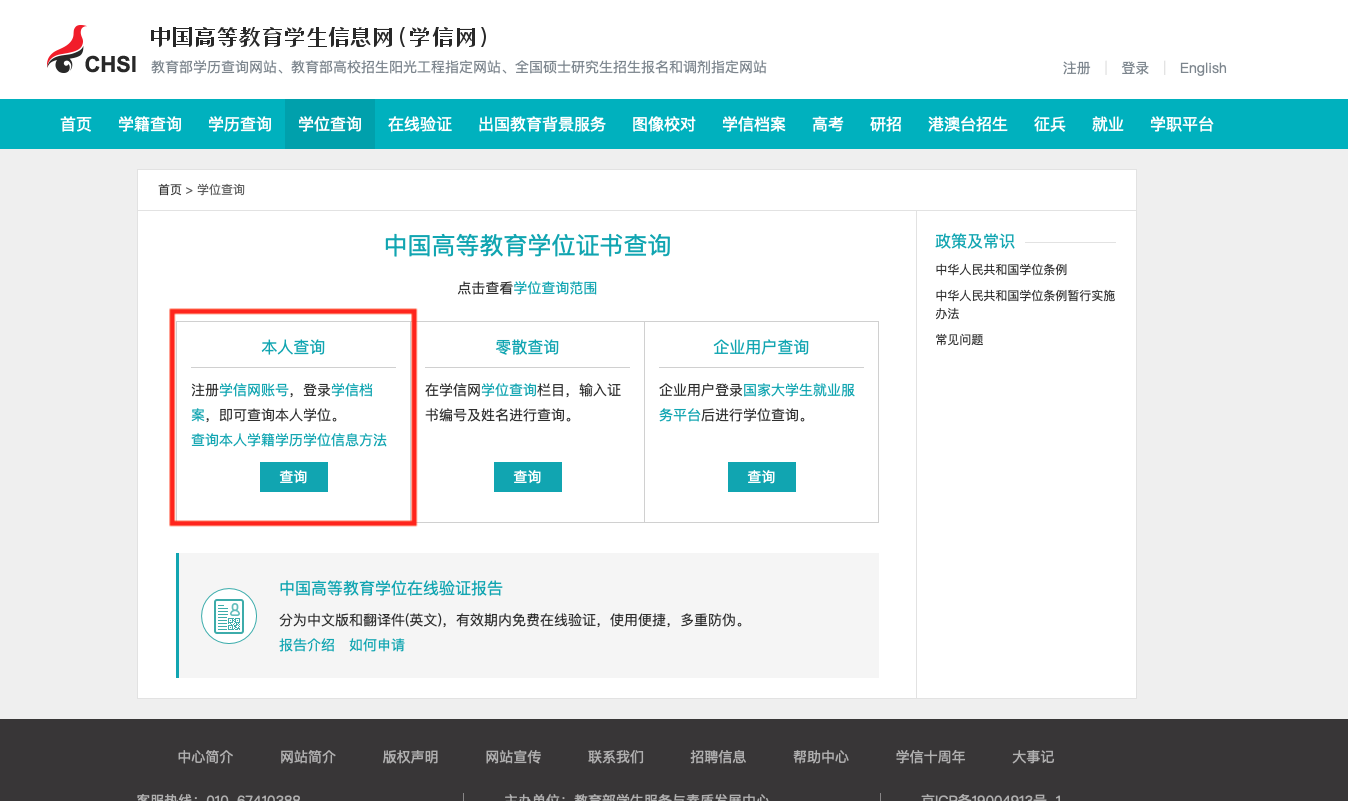
Task: Select the 研招 navigation item
Action: click(885, 124)
